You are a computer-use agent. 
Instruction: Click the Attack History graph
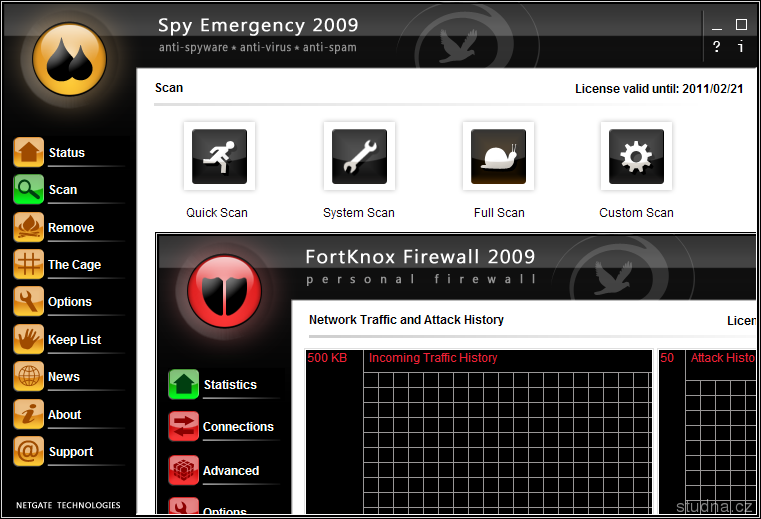tap(708, 432)
